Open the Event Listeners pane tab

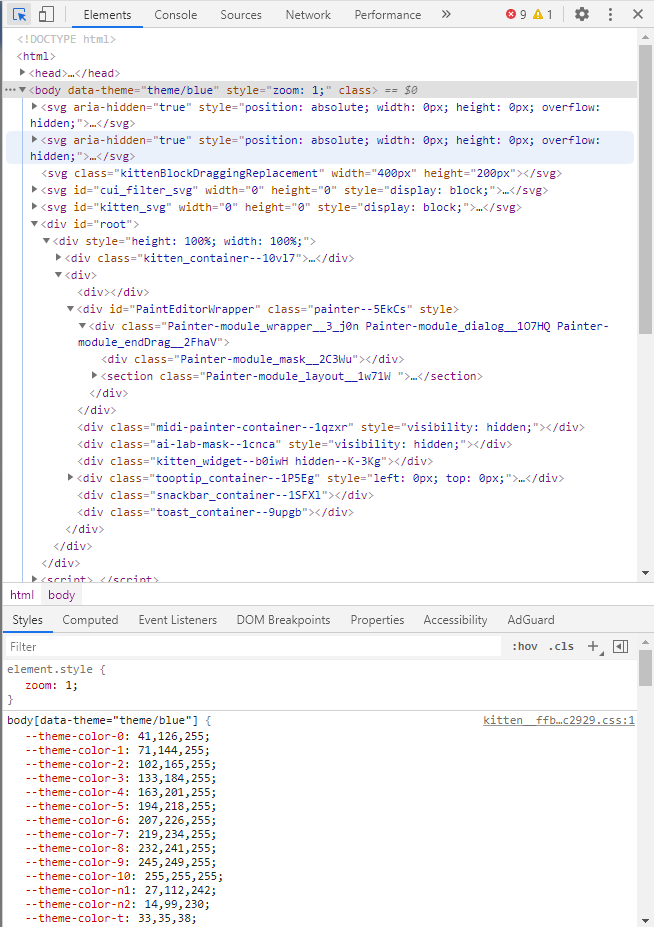pos(178,620)
